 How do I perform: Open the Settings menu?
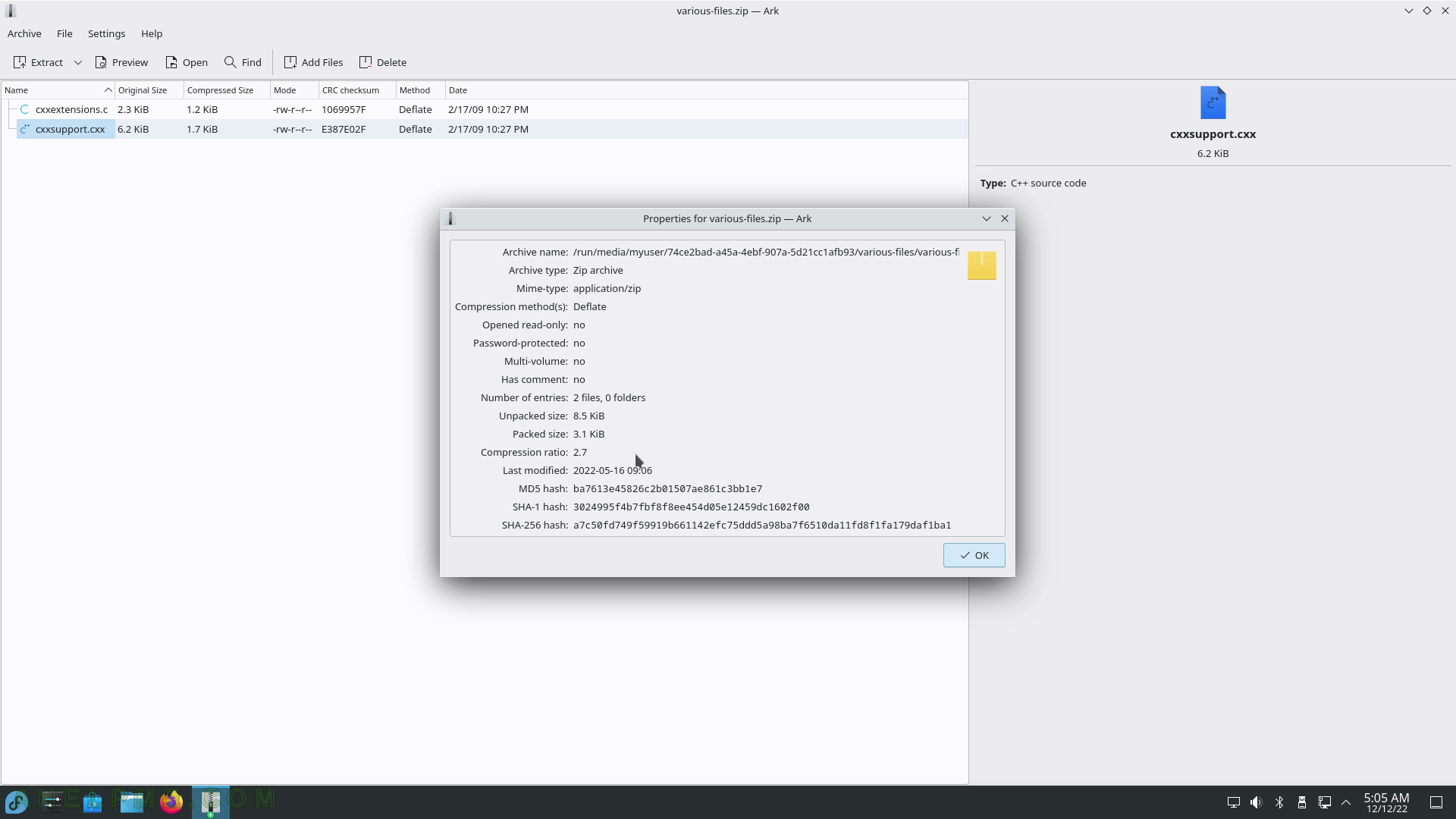106,33
